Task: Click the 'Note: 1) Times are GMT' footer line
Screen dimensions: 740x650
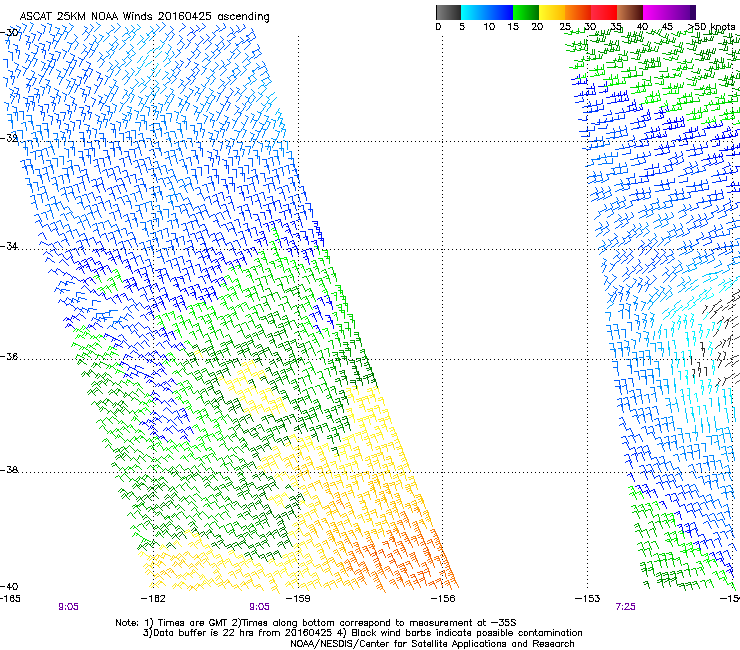Action: [x=316, y=623]
